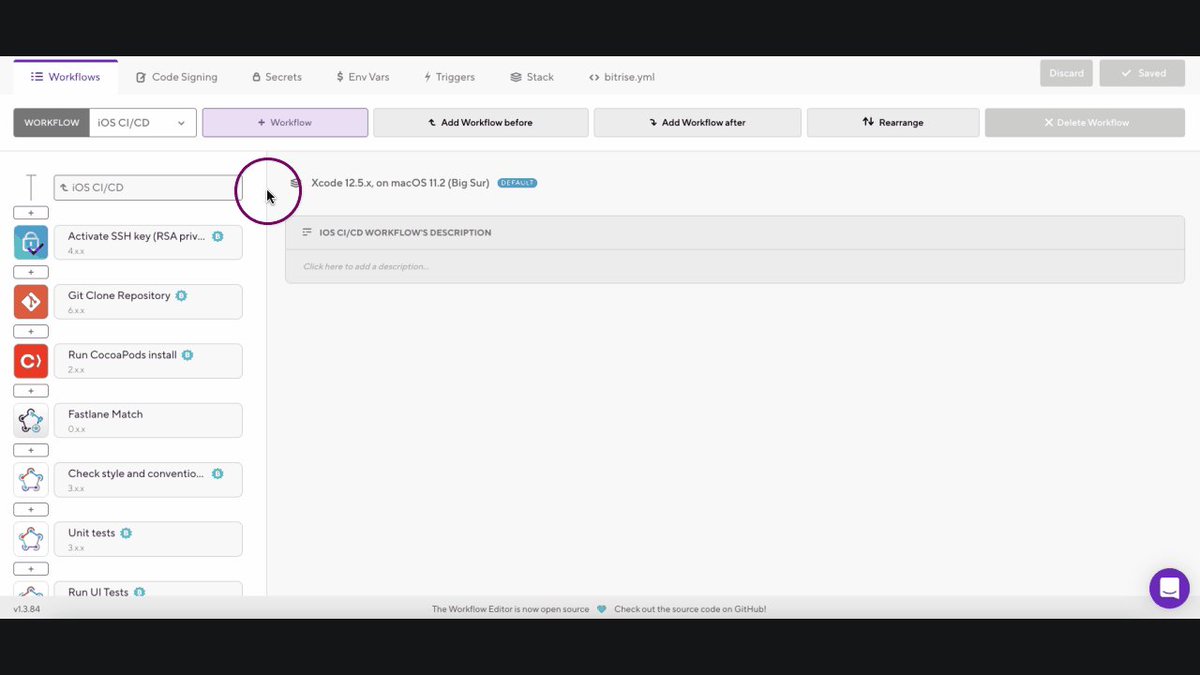Viewport: 1200px width, 675px height.
Task: Add a step above Check style and conventions
Action: [31, 451]
